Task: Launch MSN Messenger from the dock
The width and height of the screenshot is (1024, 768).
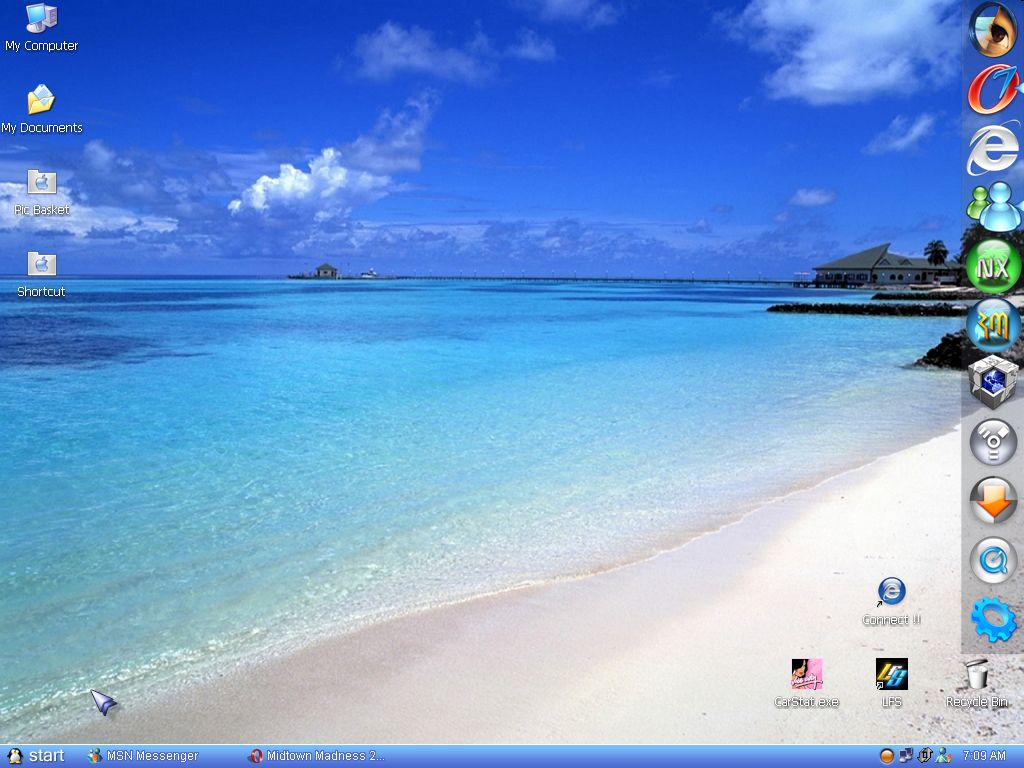Action: [992, 207]
